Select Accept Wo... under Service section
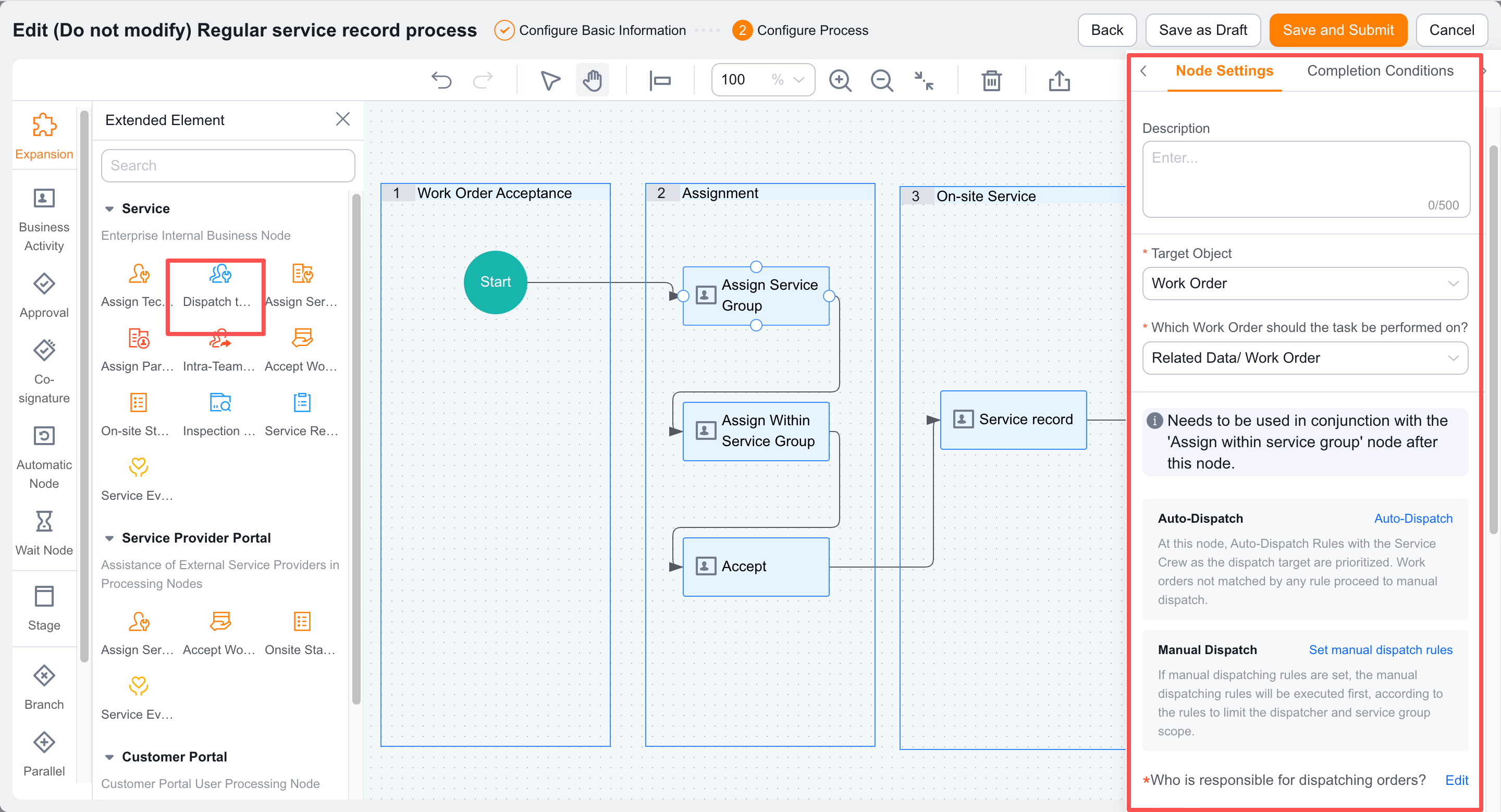This screenshot has width=1501, height=812. (x=301, y=350)
